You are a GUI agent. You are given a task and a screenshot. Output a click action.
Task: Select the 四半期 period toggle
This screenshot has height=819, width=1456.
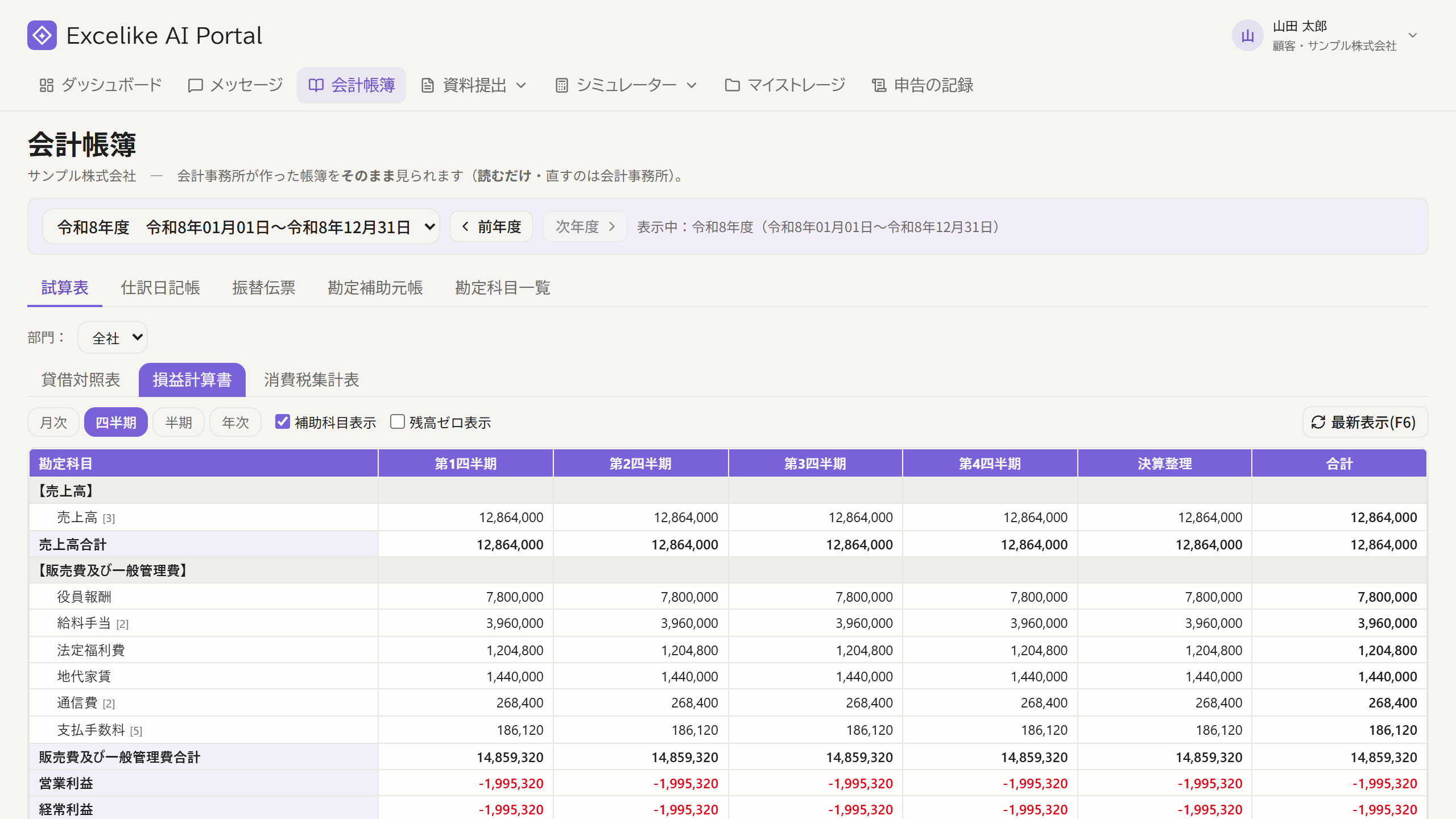tap(116, 422)
